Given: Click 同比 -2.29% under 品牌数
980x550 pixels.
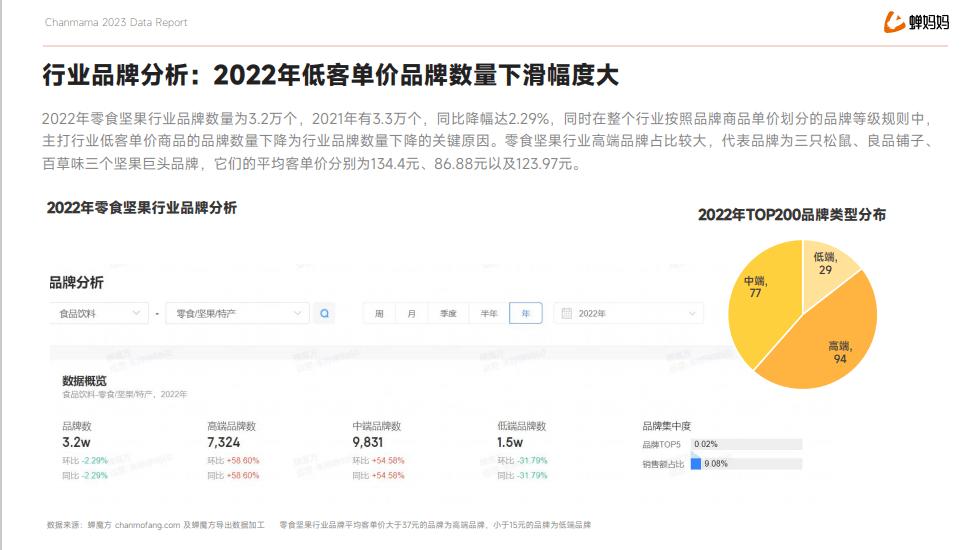Looking at the screenshot, I should pos(85,476).
